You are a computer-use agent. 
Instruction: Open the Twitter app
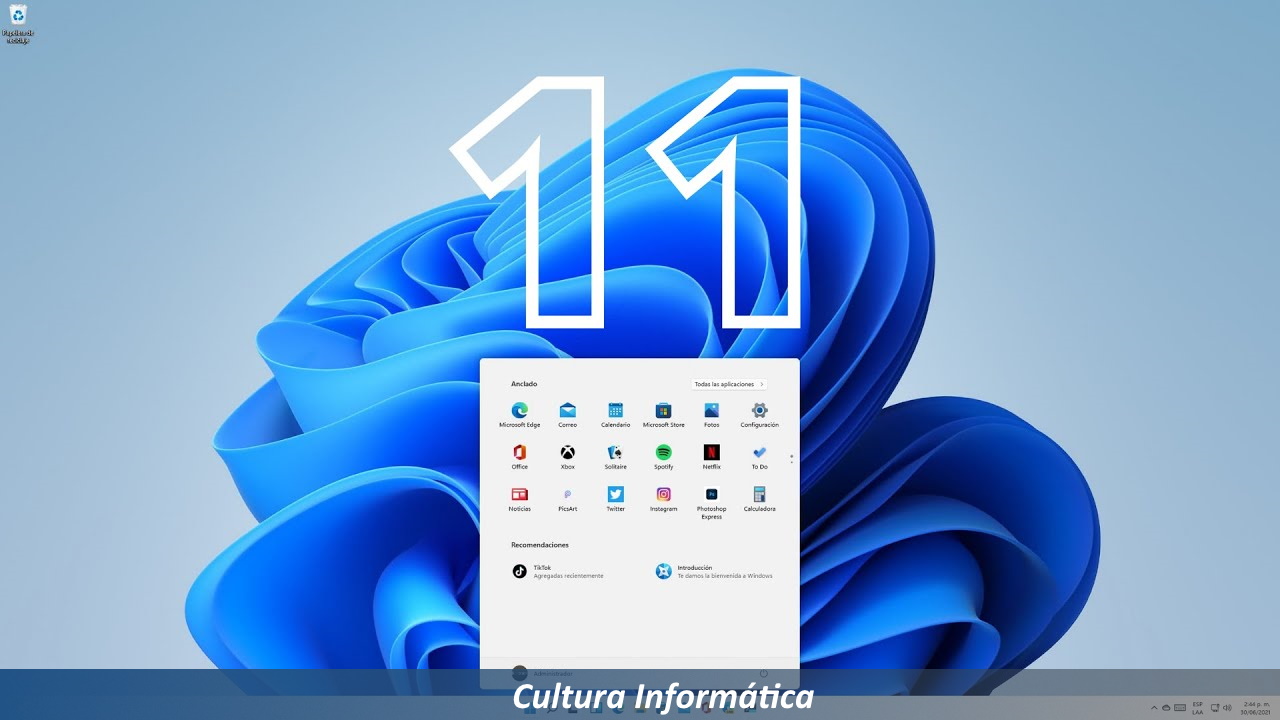point(615,499)
